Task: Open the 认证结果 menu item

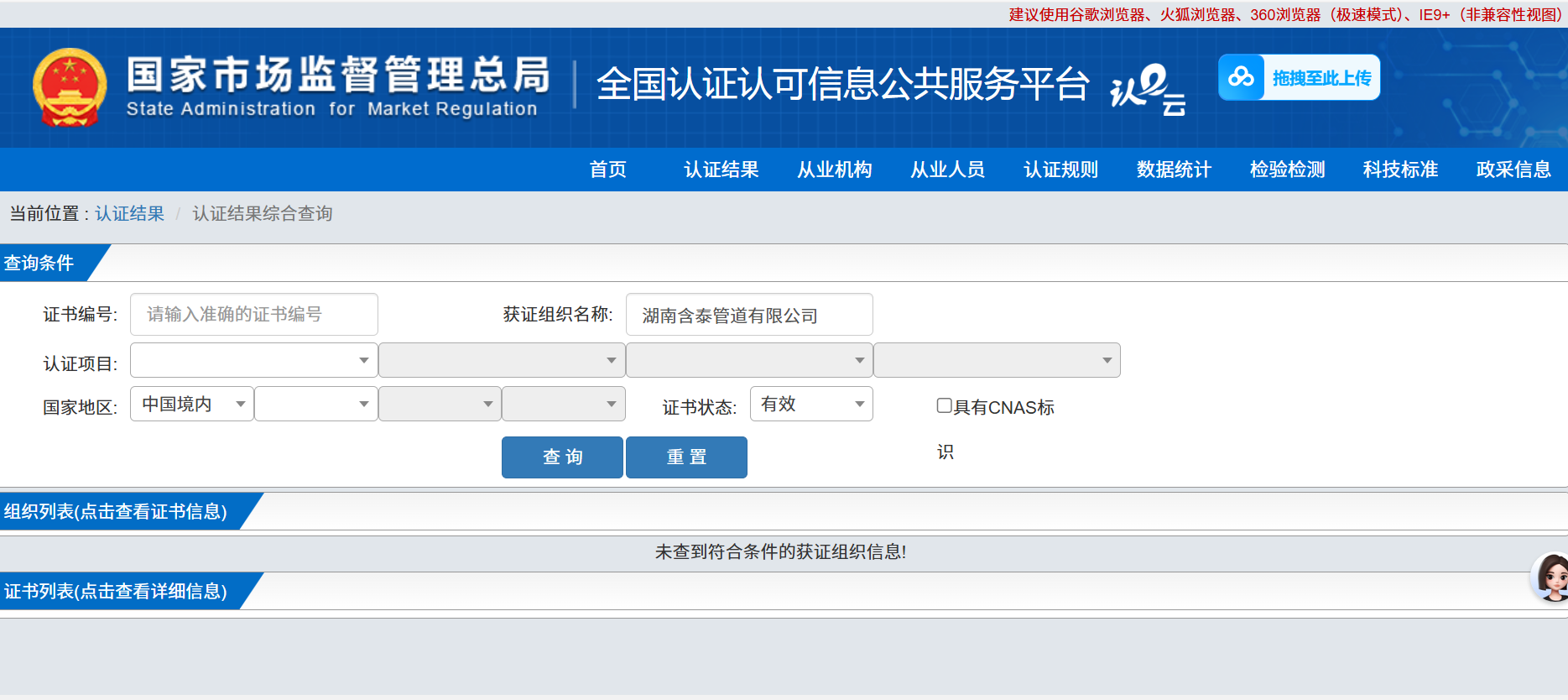Action: tap(721, 170)
